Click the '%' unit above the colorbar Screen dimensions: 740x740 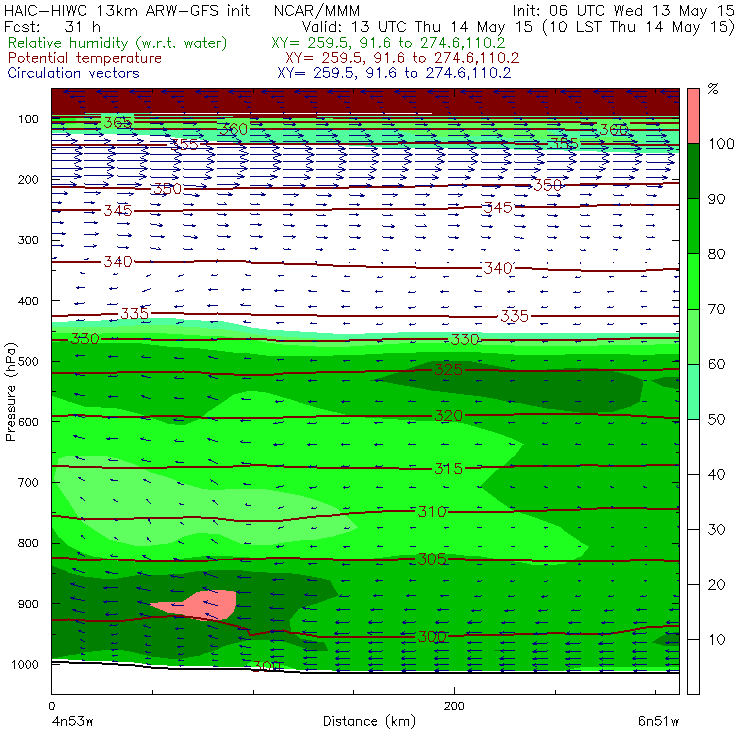point(713,89)
